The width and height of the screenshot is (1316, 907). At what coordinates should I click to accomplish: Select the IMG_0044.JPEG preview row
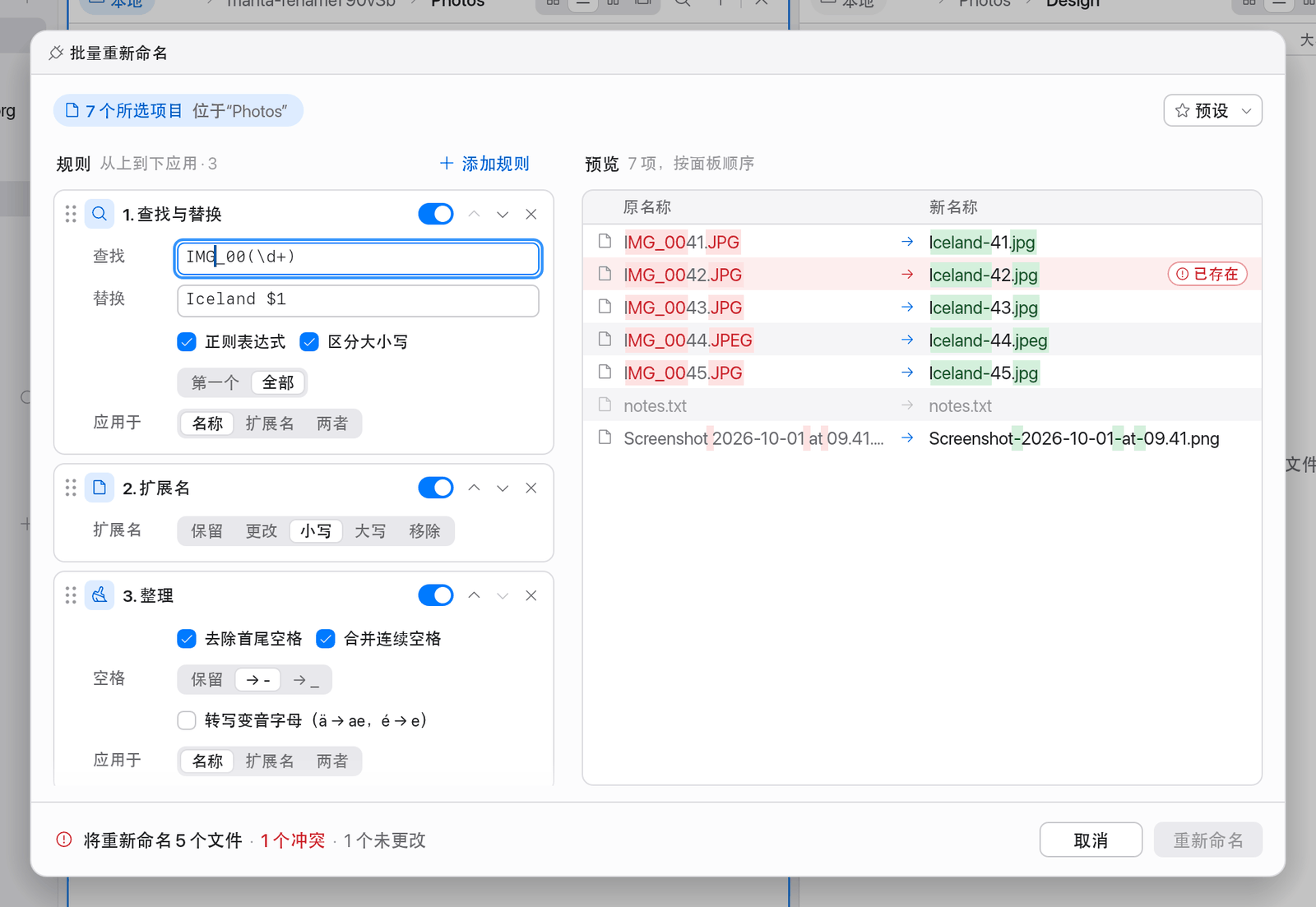(922, 340)
